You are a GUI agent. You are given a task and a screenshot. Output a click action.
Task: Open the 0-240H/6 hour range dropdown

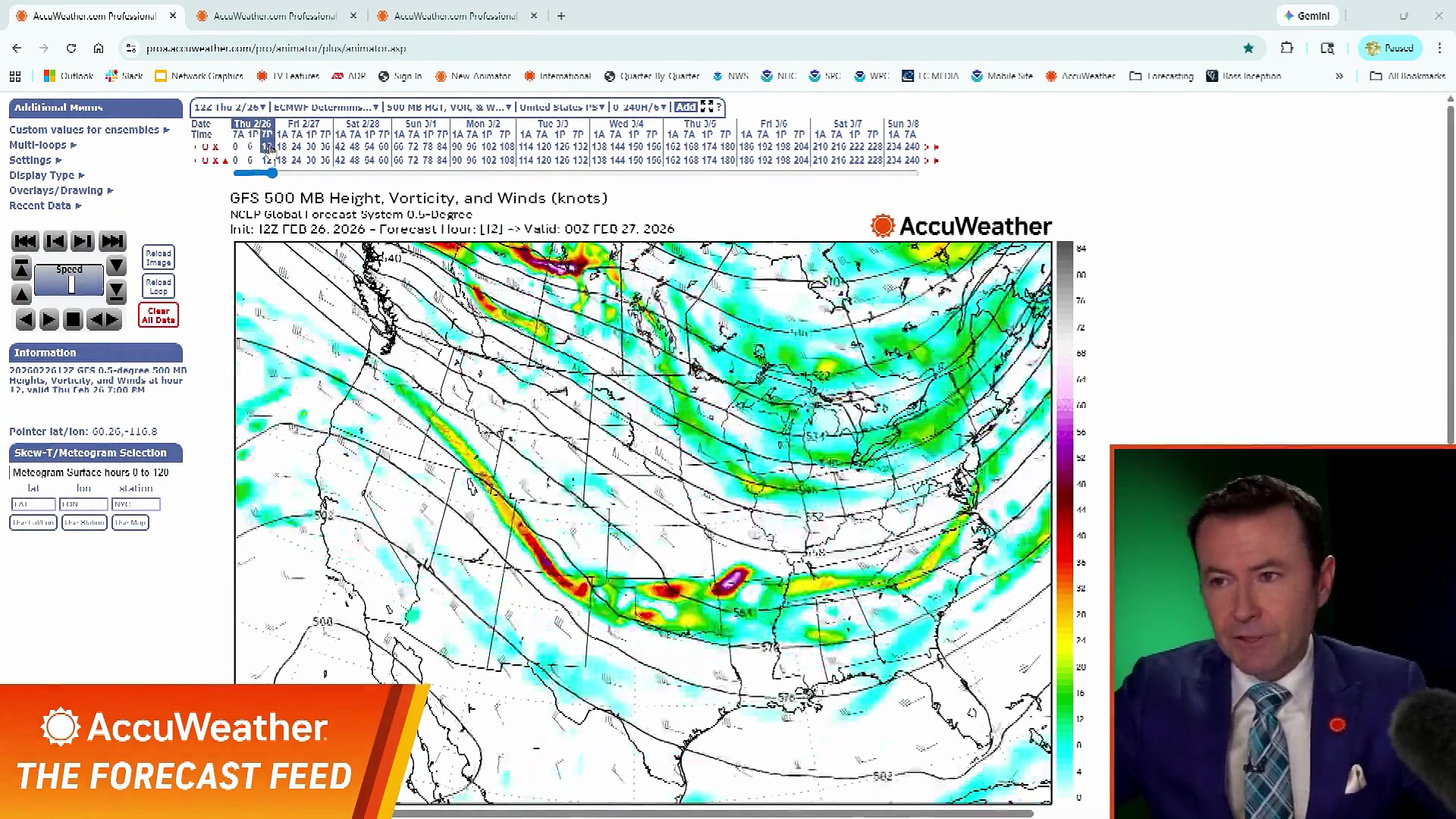tap(639, 107)
